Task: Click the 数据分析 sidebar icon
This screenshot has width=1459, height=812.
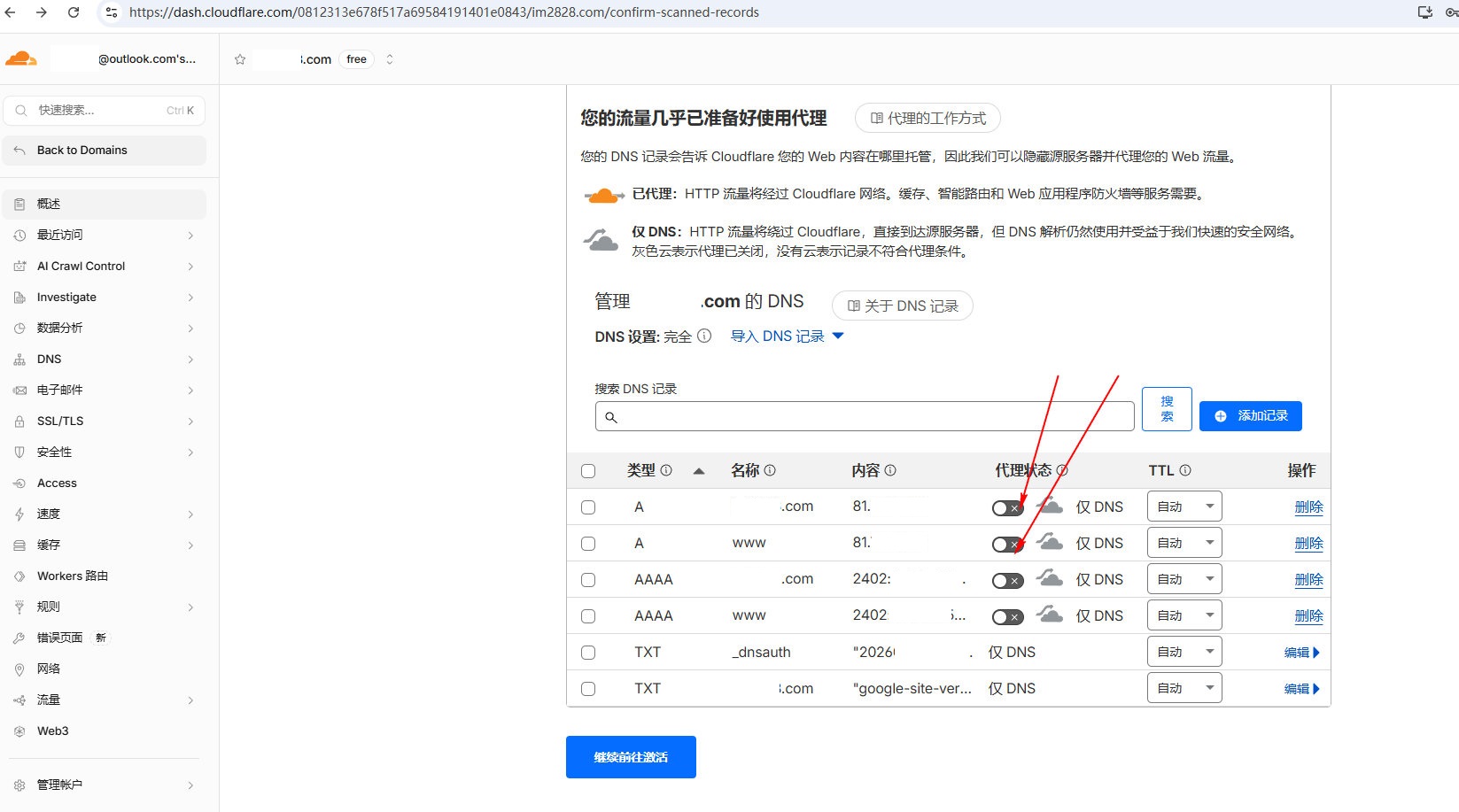Action: point(19,328)
